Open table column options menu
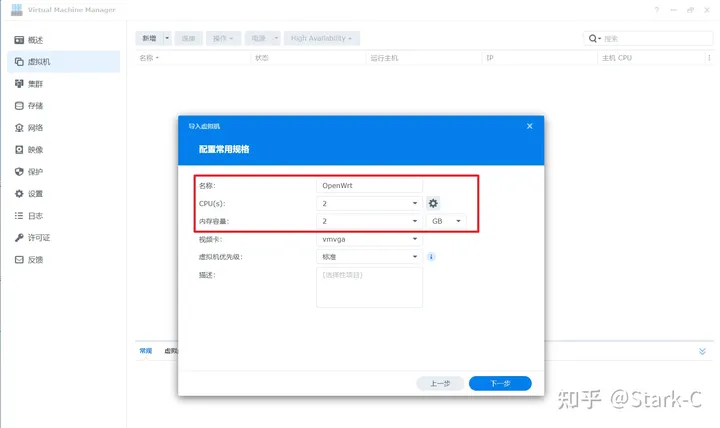The width and height of the screenshot is (720, 428). point(709,58)
